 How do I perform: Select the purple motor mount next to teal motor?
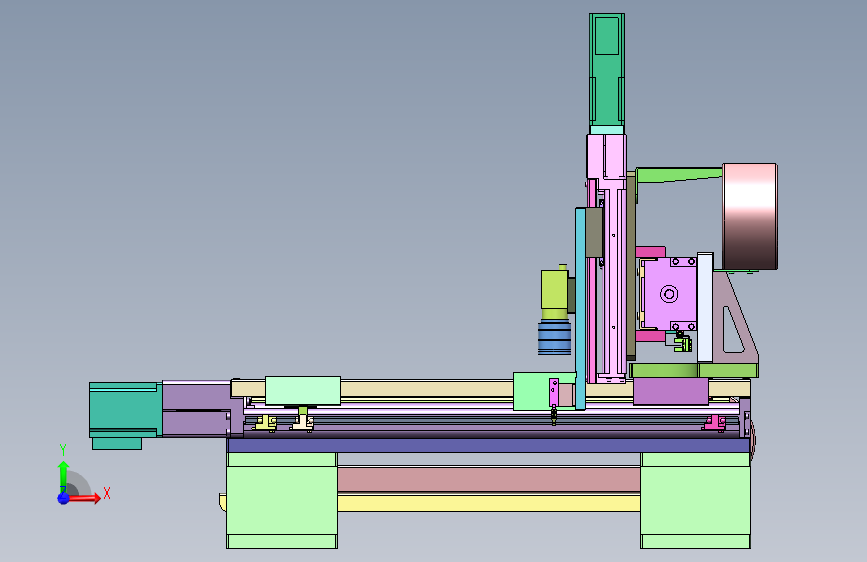click(x=197, y=409)
